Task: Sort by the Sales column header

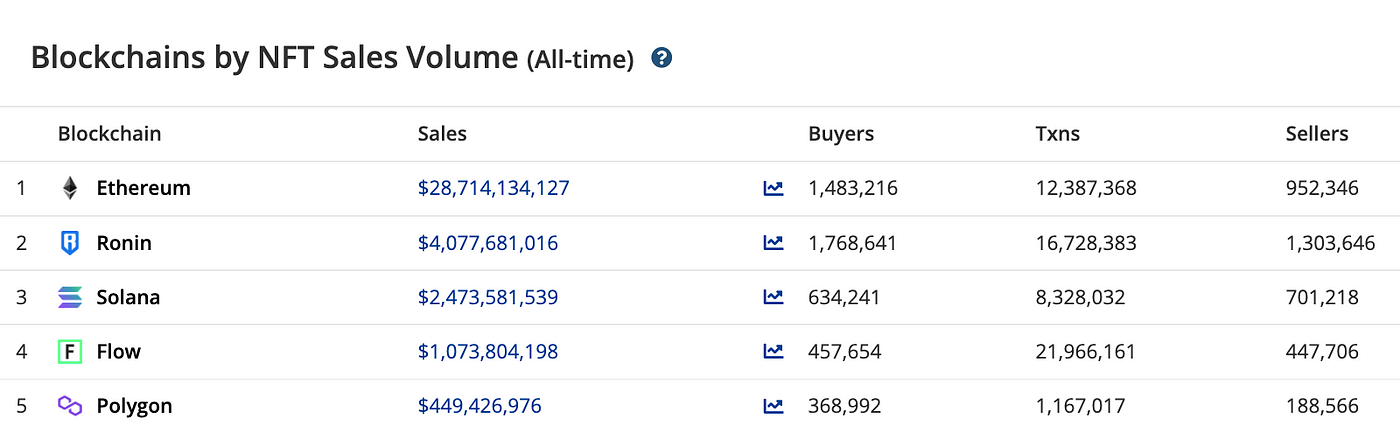Action: pyautogui.click(x=442, y=134)
